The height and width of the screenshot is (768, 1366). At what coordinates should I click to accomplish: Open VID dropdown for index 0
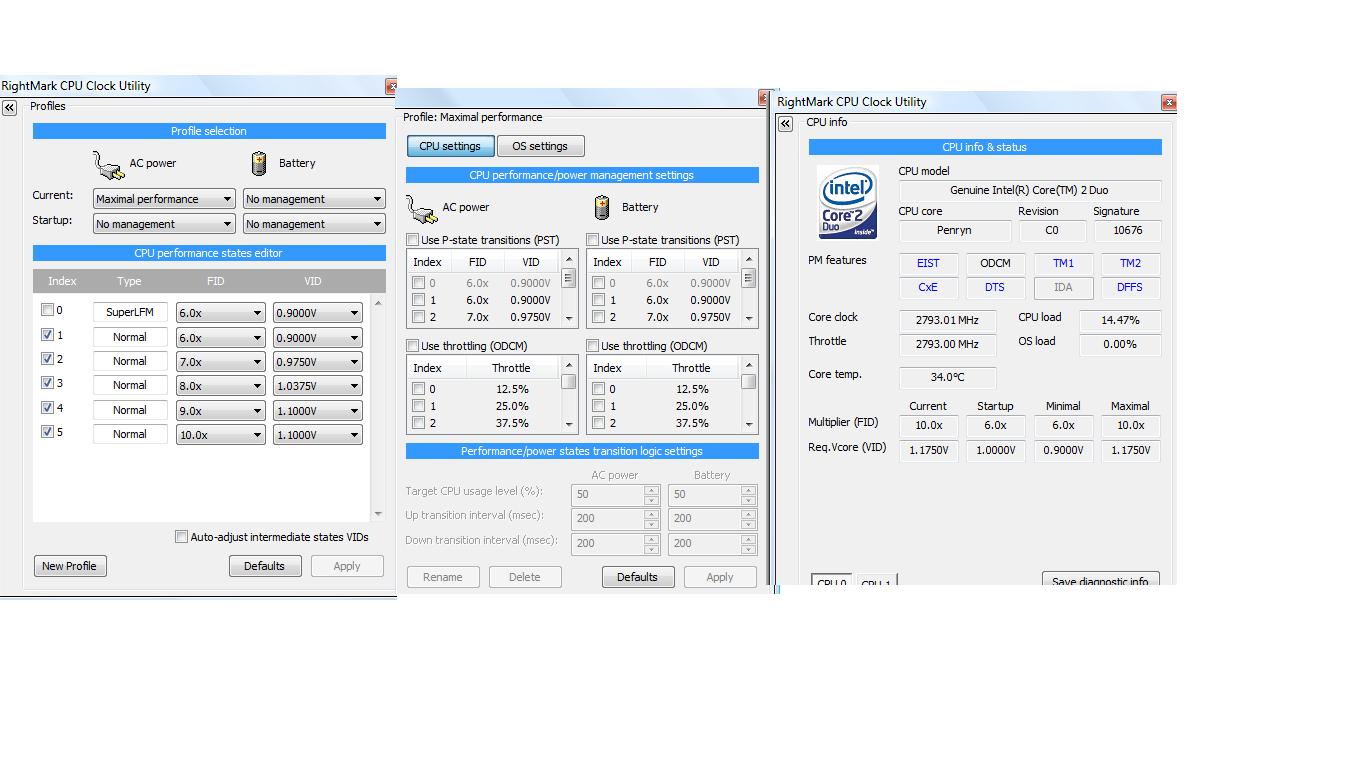pos(317,313)
